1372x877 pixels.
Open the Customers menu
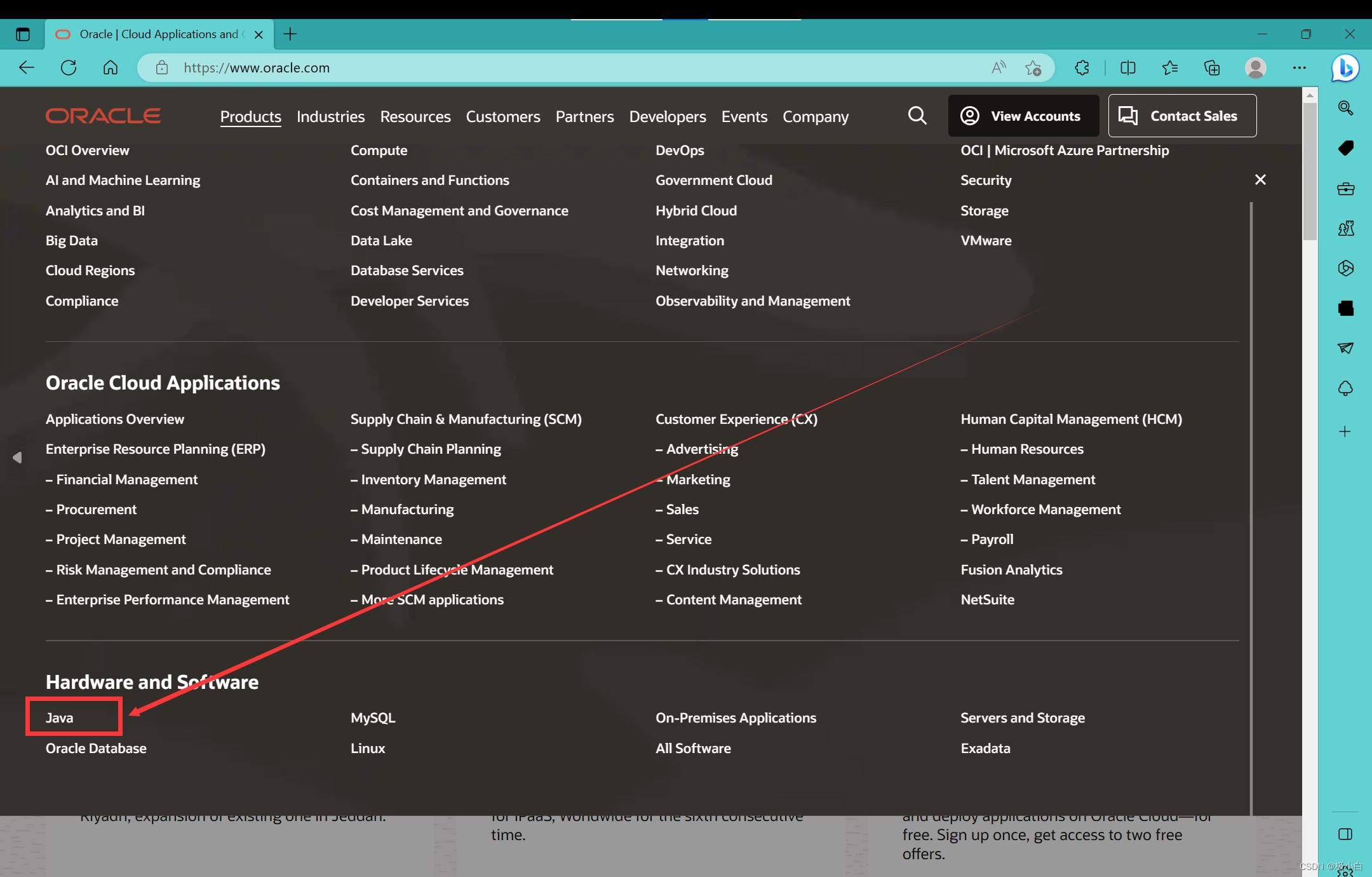pyautogui.click(x=503, y=117)
